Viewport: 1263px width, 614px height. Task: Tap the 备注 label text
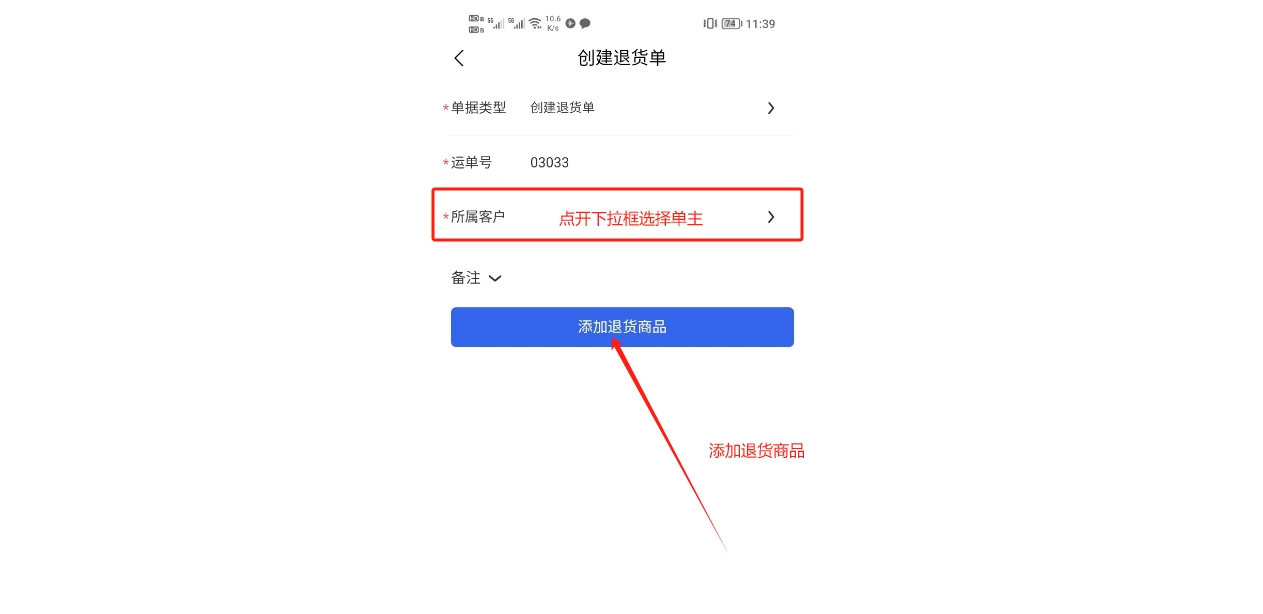(x=466, y=279)
